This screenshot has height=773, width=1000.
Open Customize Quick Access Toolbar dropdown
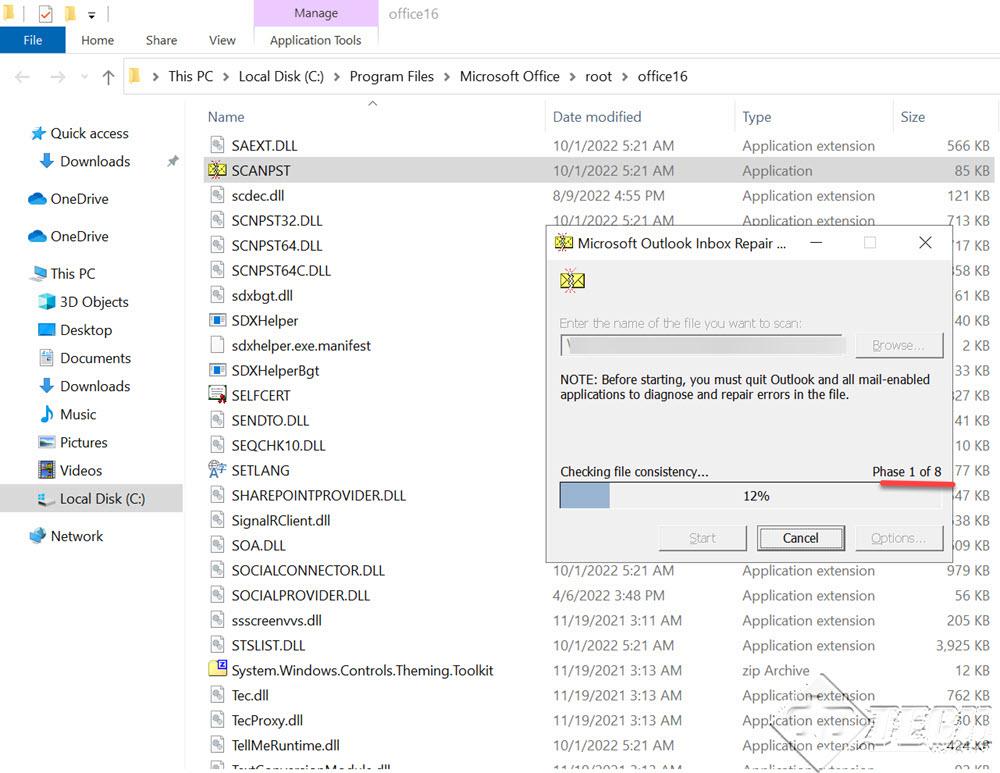(x=91, y=15)
